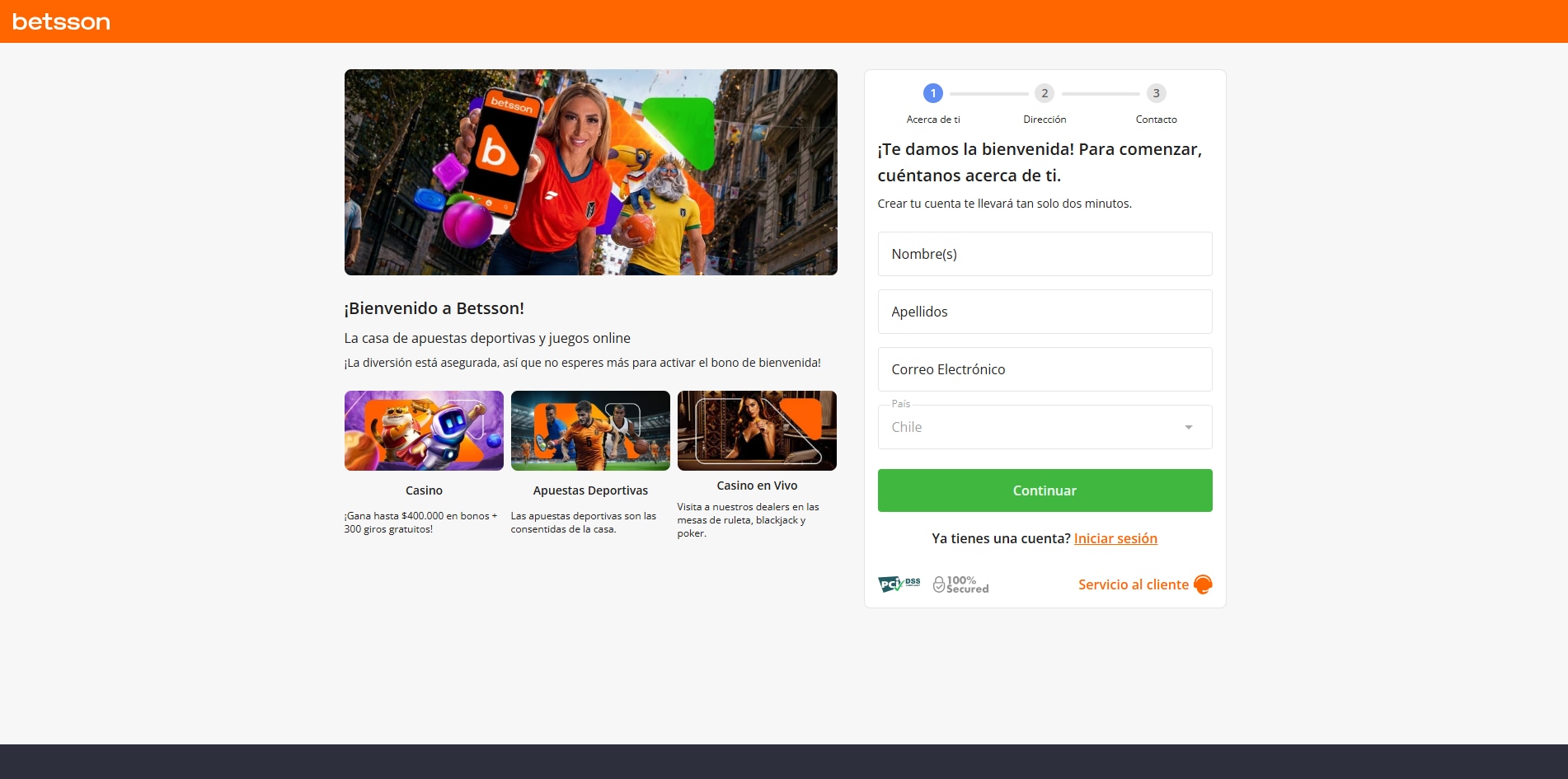Click 'Visita a nuestros dealers' description text
The image size is (1568, 779).
[749, 520]
